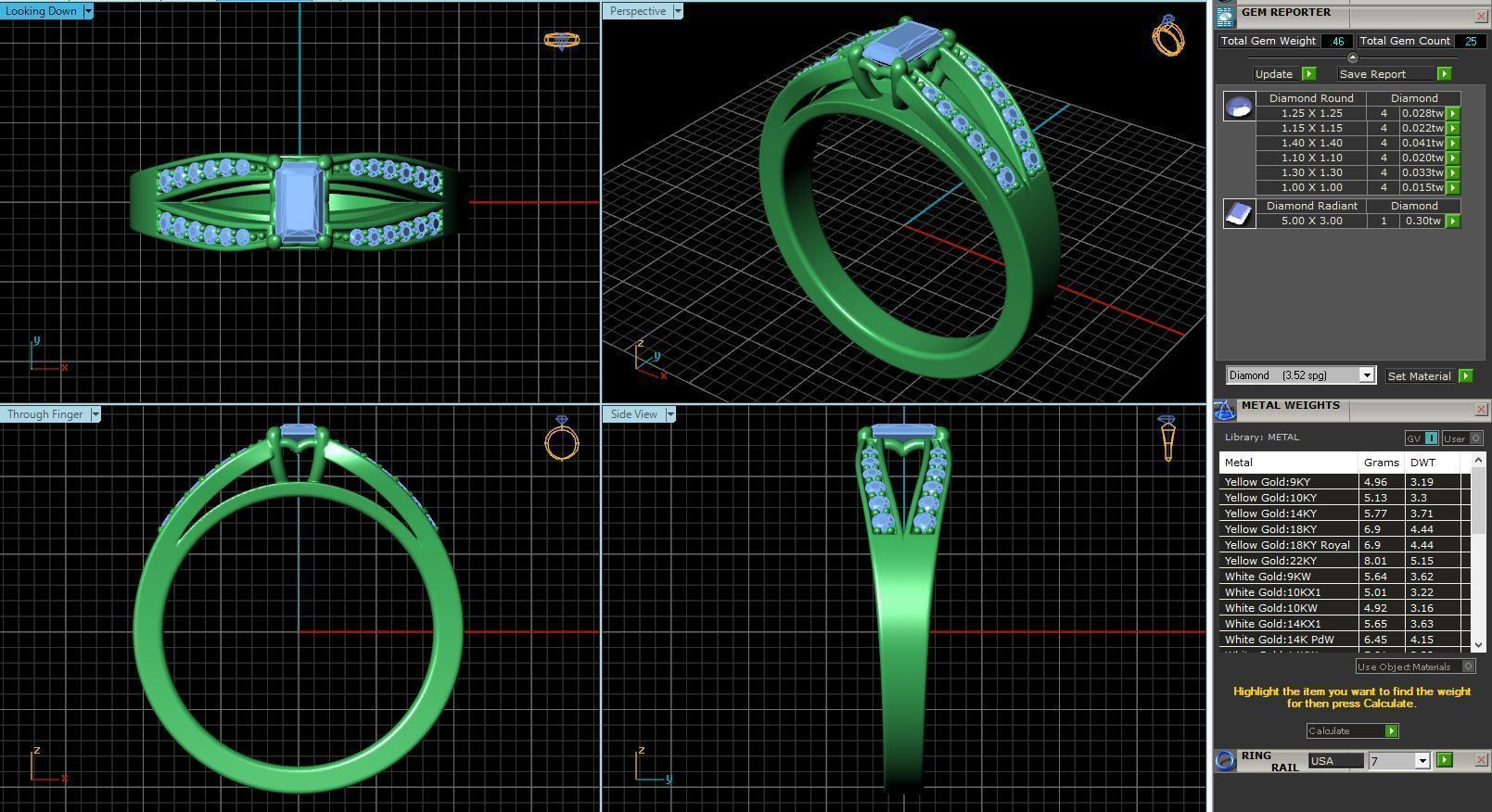Screen dimensions: 1492x812
Task: Click green arrow for 1.15 X 1.15 row
Action: 1453,128
